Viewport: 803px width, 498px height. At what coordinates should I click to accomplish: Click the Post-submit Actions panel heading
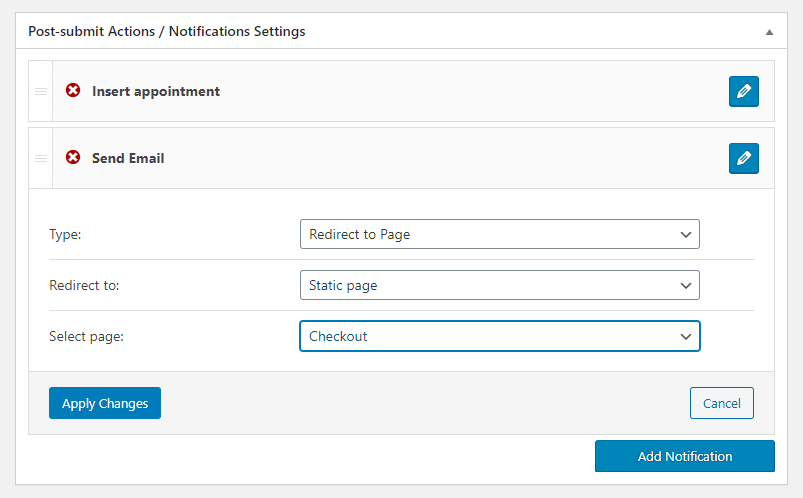pos(166,31)
